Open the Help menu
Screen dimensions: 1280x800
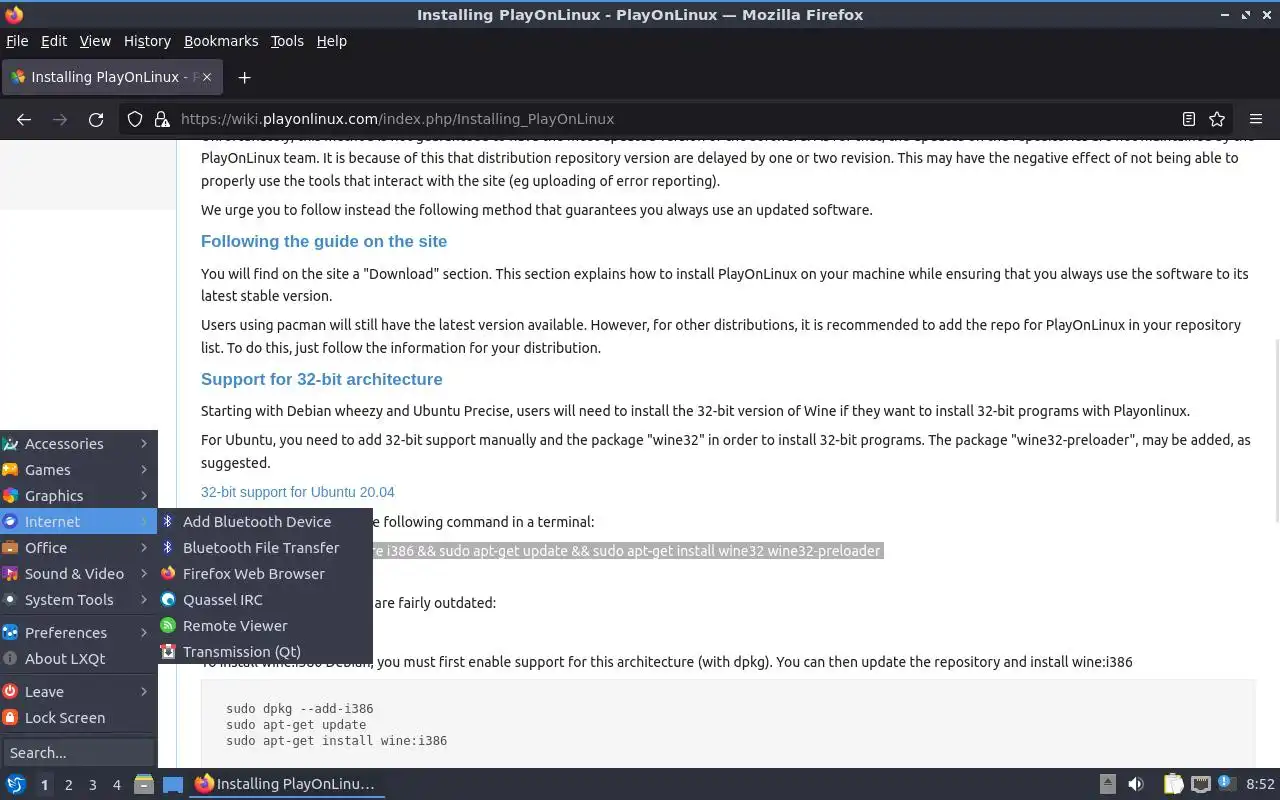(331, 41)
